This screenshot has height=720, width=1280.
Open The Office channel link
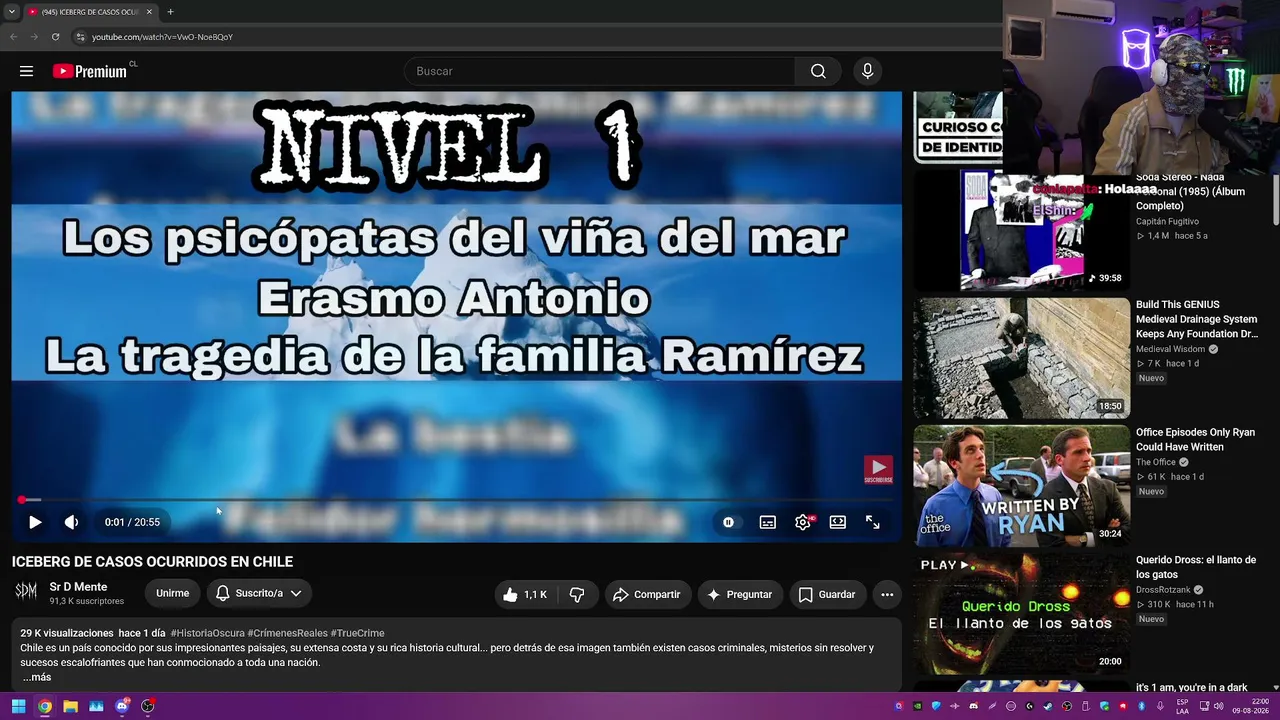pos(1156,463)
